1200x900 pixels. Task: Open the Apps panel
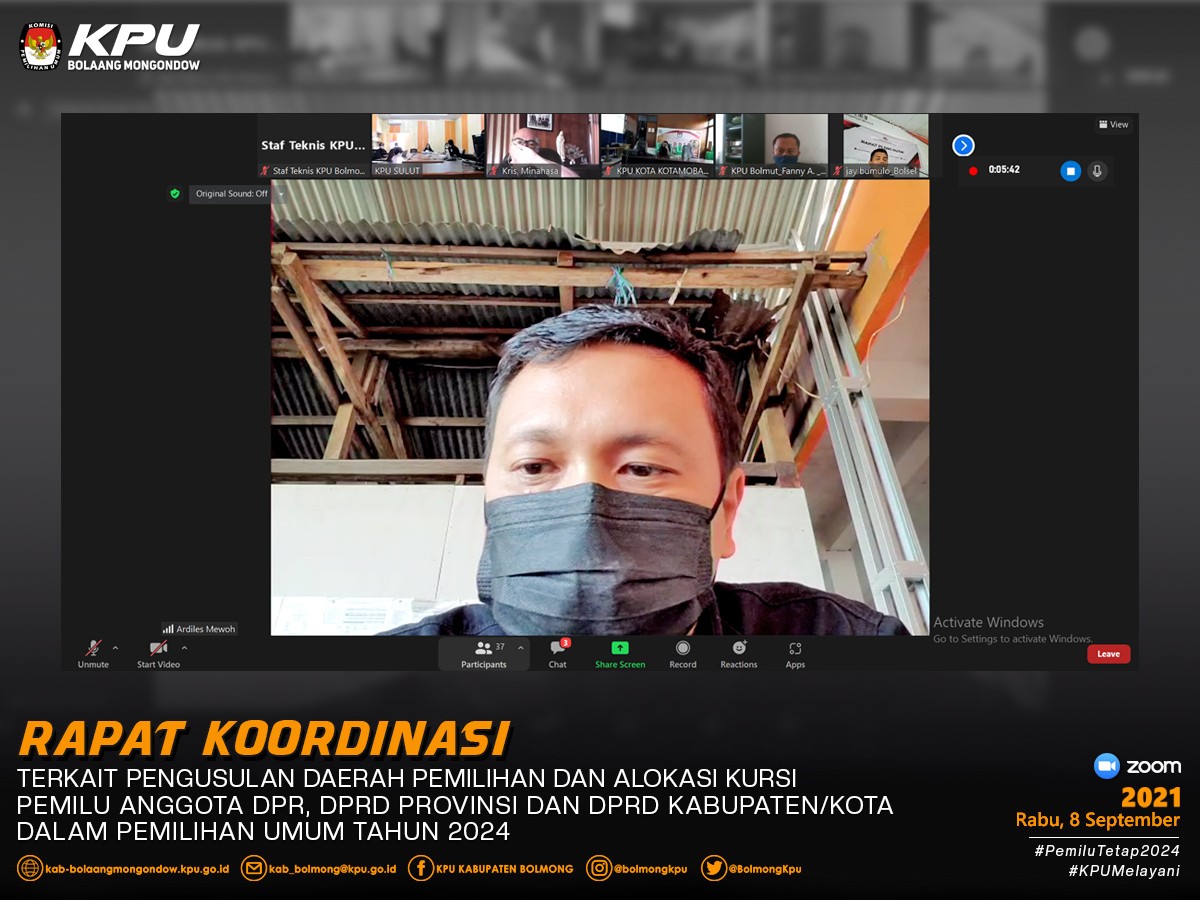(x=795, y=654)
